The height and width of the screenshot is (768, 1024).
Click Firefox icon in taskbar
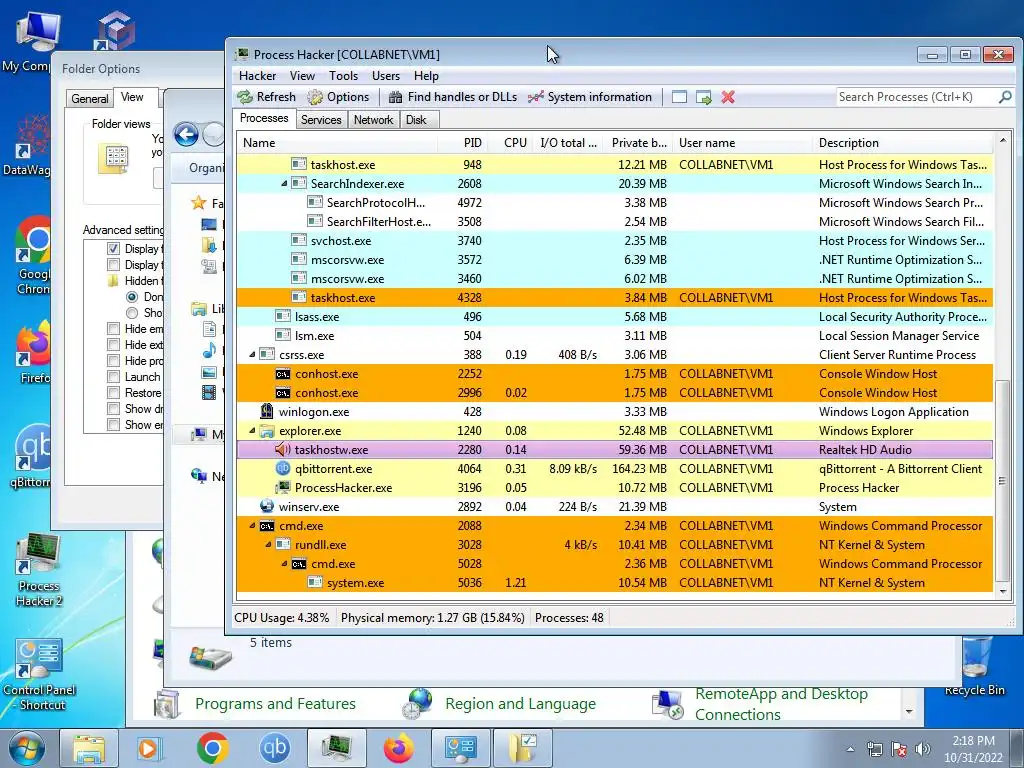[399, 748]
